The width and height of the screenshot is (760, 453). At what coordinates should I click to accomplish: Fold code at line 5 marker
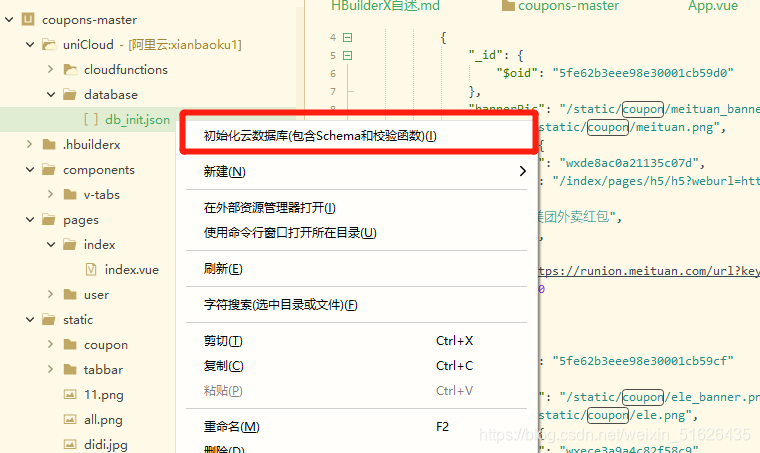(x=348, y=56)
